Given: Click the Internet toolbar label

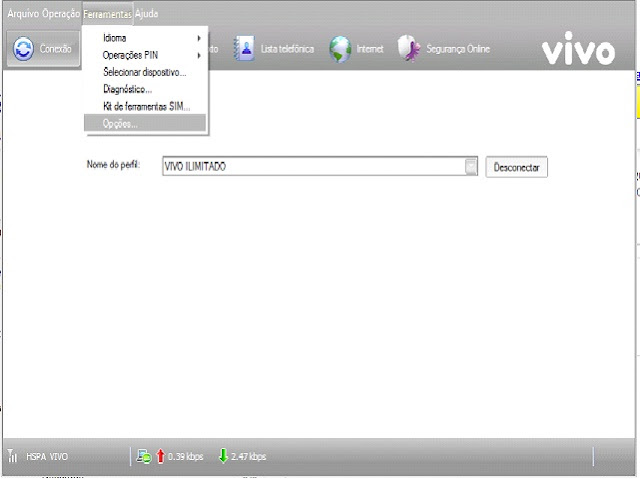Looking at the screenshot, I should point(370,49).
